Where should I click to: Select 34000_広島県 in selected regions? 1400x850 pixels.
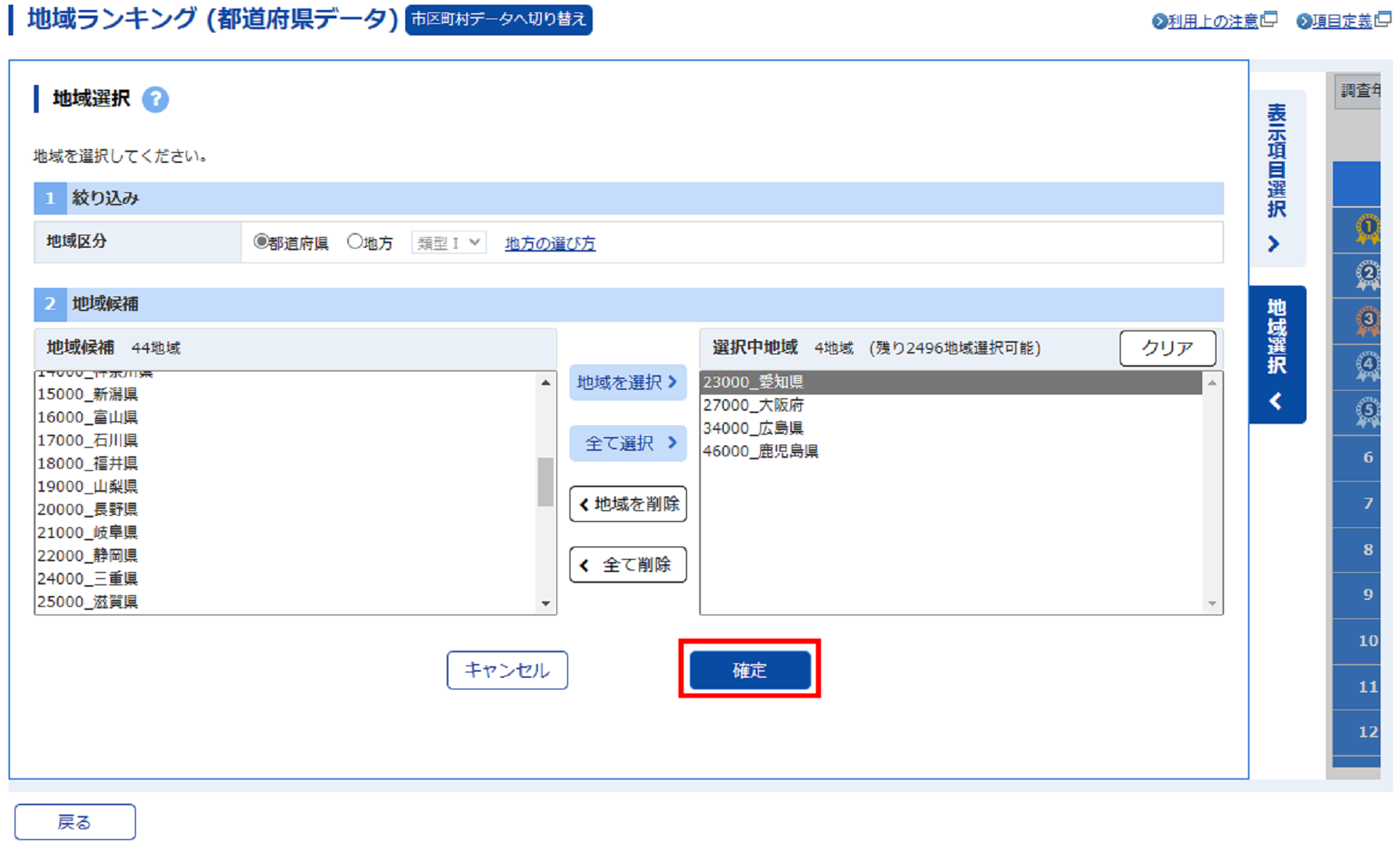pos(951,428)
